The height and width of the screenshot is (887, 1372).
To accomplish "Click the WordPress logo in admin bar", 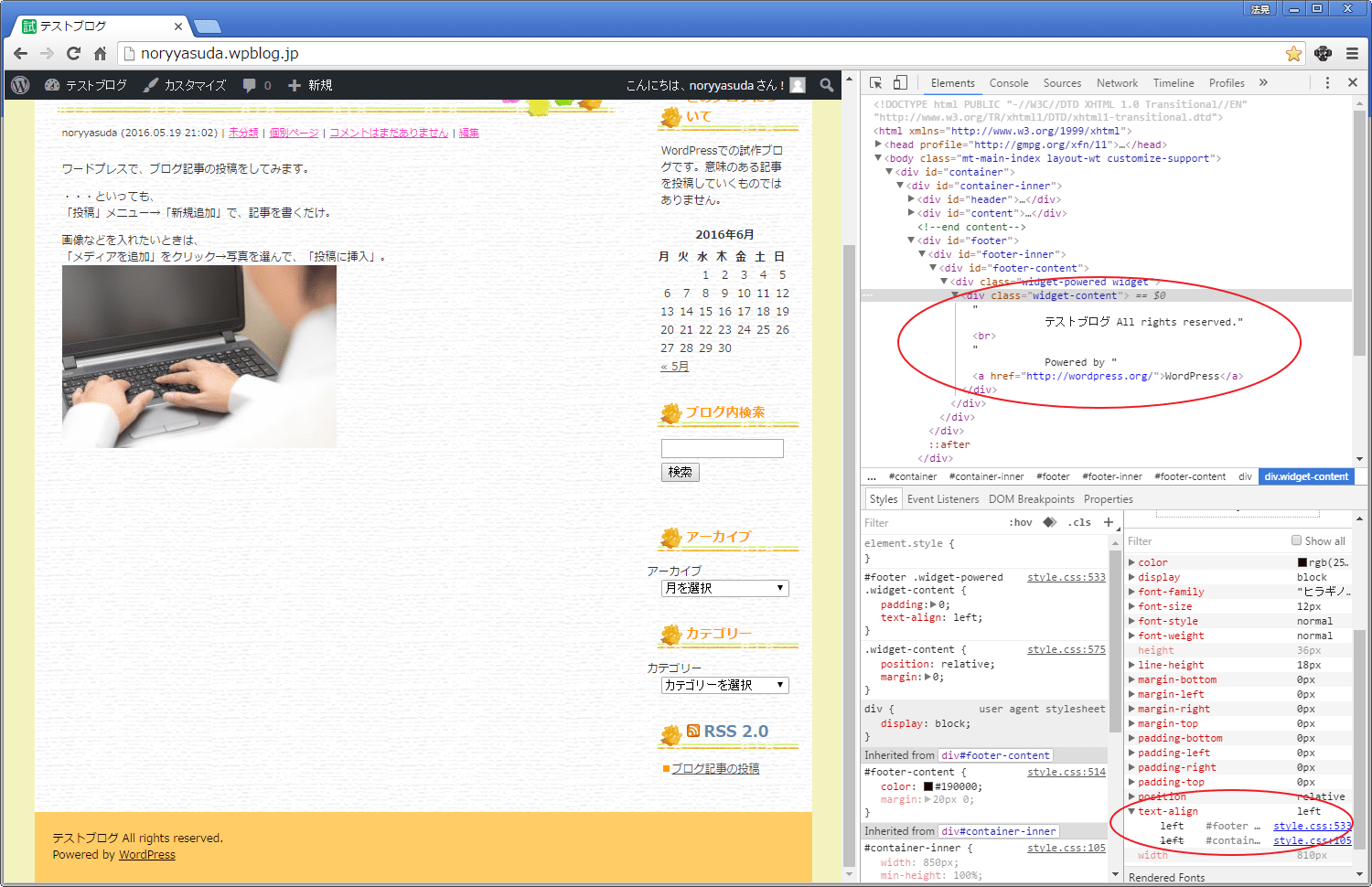I will point(20,85).
